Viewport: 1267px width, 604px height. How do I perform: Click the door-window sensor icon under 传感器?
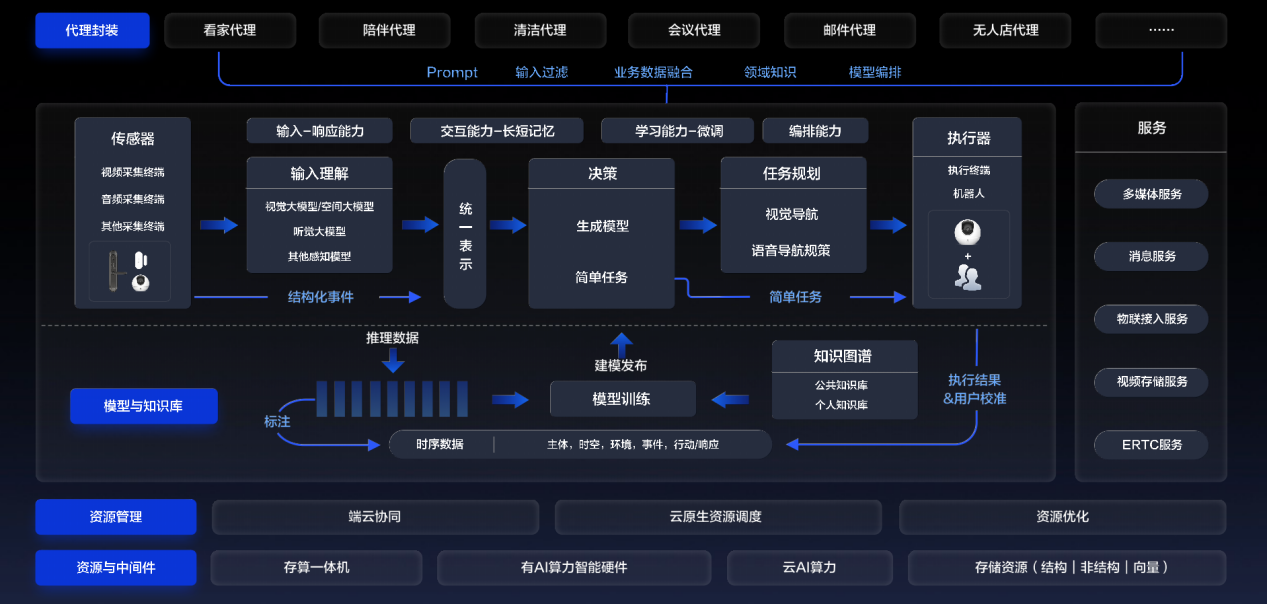point(140,259)
